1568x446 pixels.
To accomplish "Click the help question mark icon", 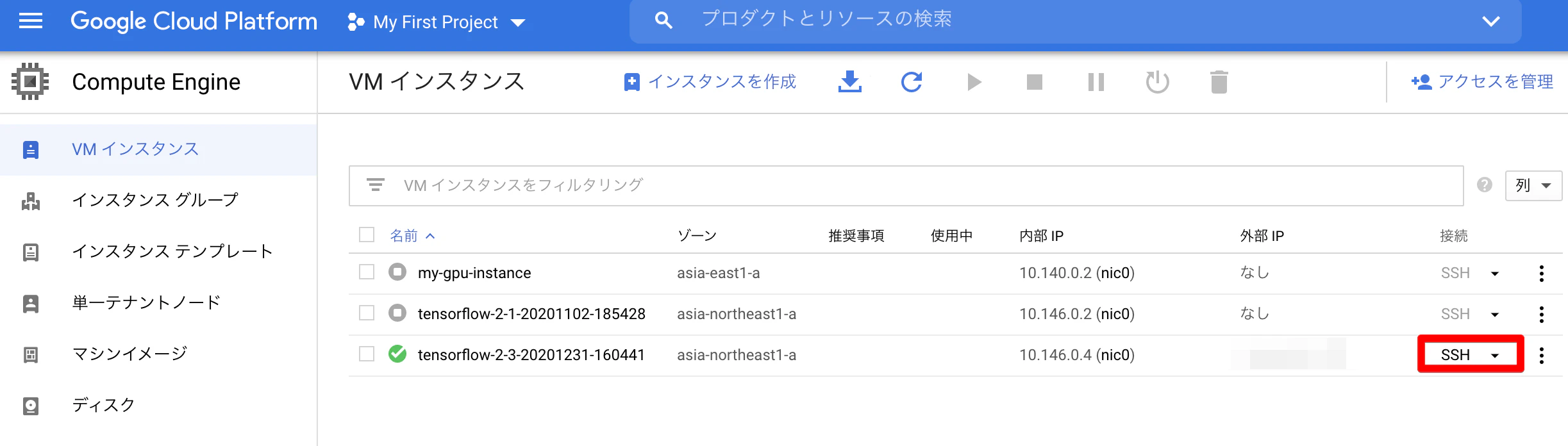I will point(1485,185).
